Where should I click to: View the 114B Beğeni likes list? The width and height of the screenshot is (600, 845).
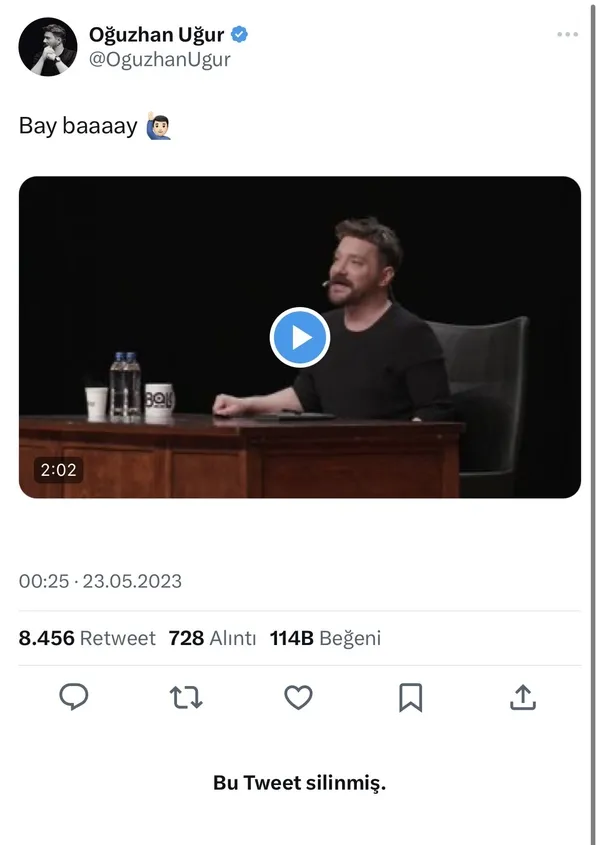point(325,638)
